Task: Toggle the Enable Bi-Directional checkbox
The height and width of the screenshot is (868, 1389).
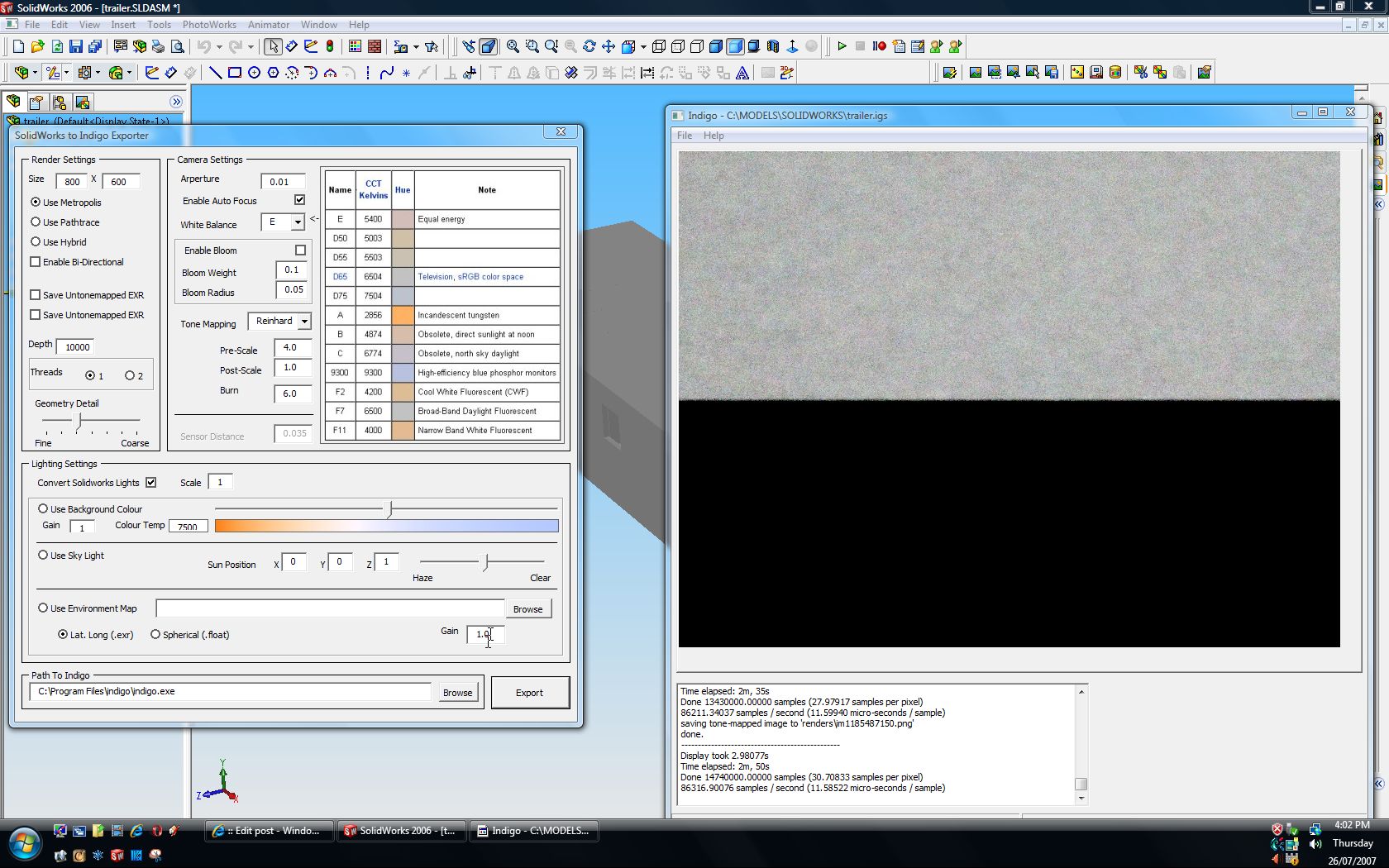Action: 36,261
